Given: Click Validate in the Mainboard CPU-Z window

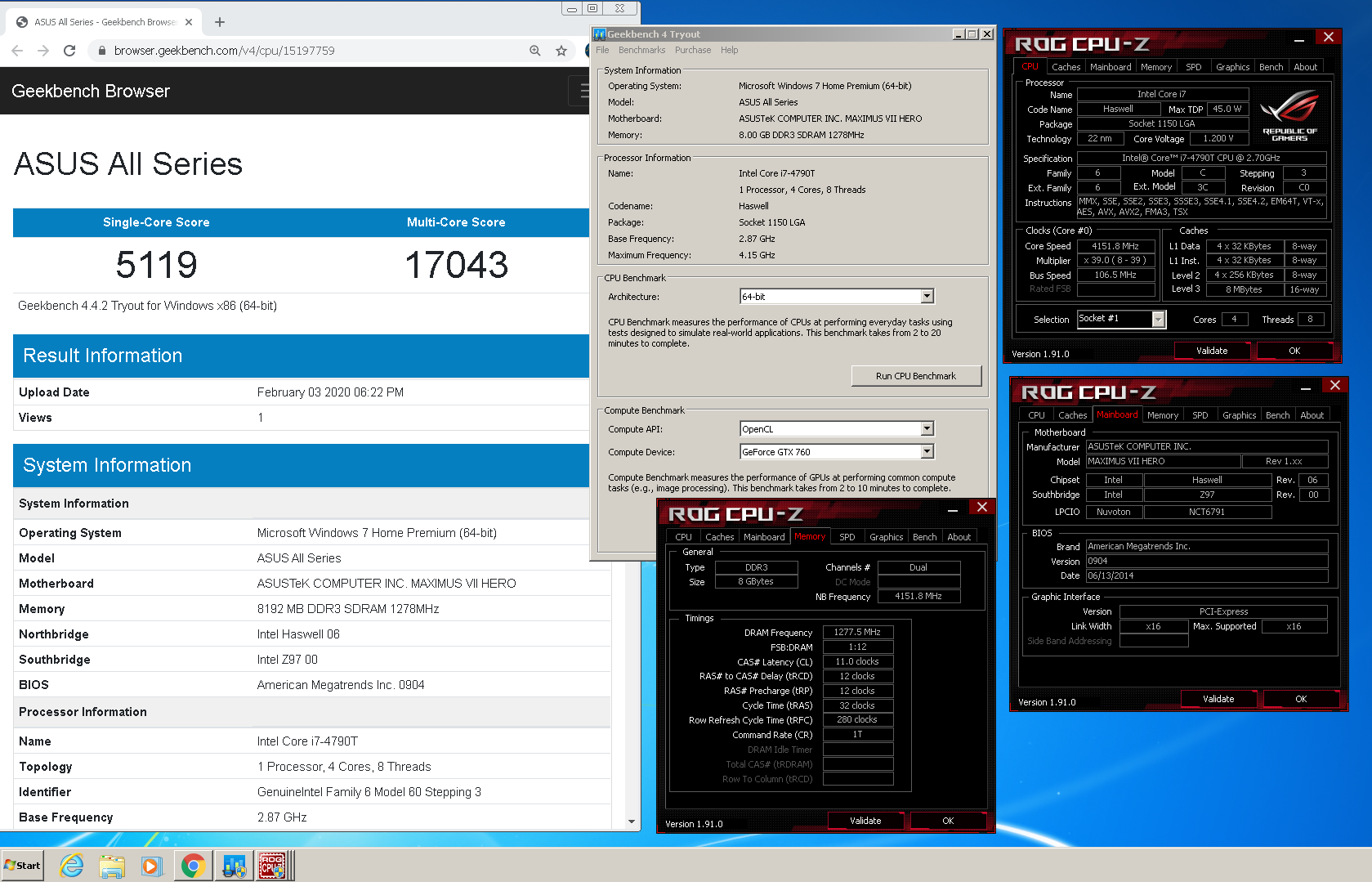Looking at the screenshot, I should (x=1218, y=699).
